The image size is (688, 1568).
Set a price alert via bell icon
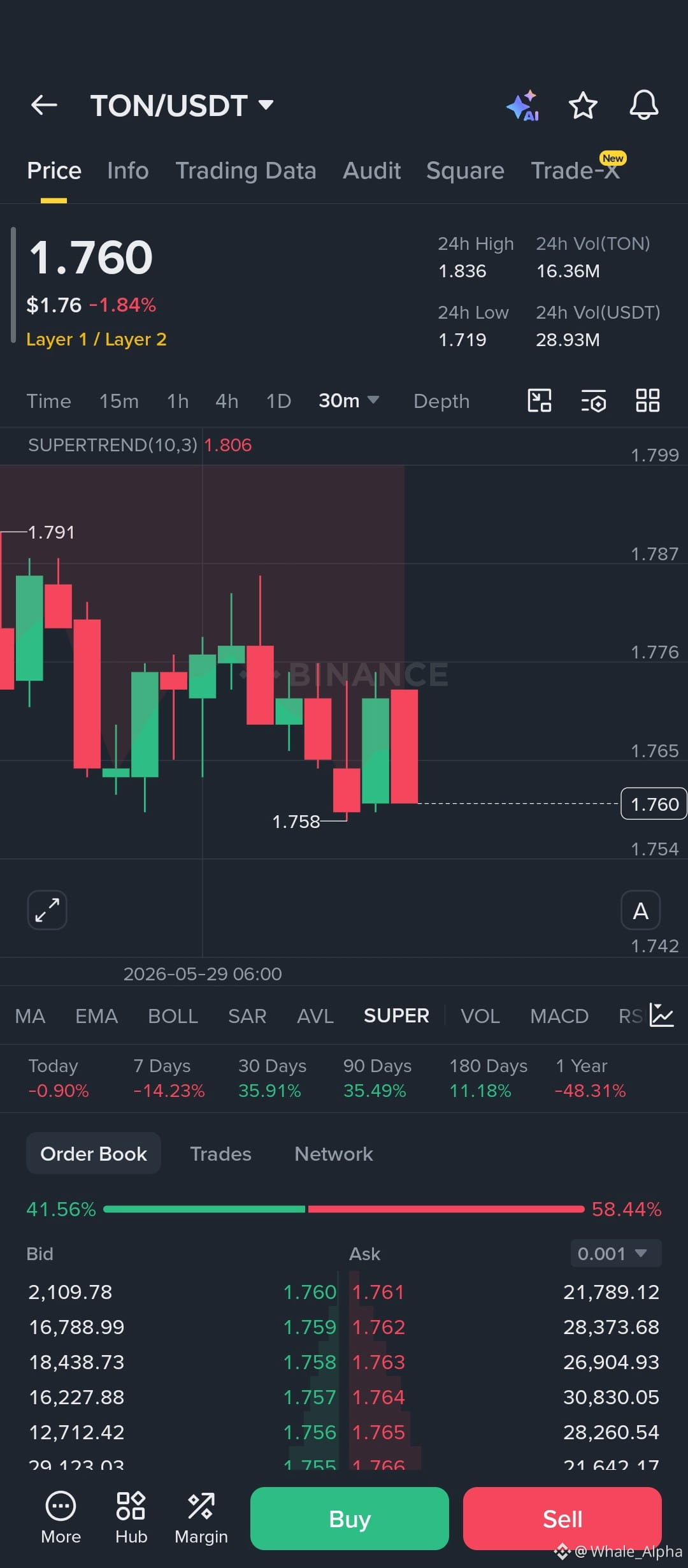coord(644,105)
